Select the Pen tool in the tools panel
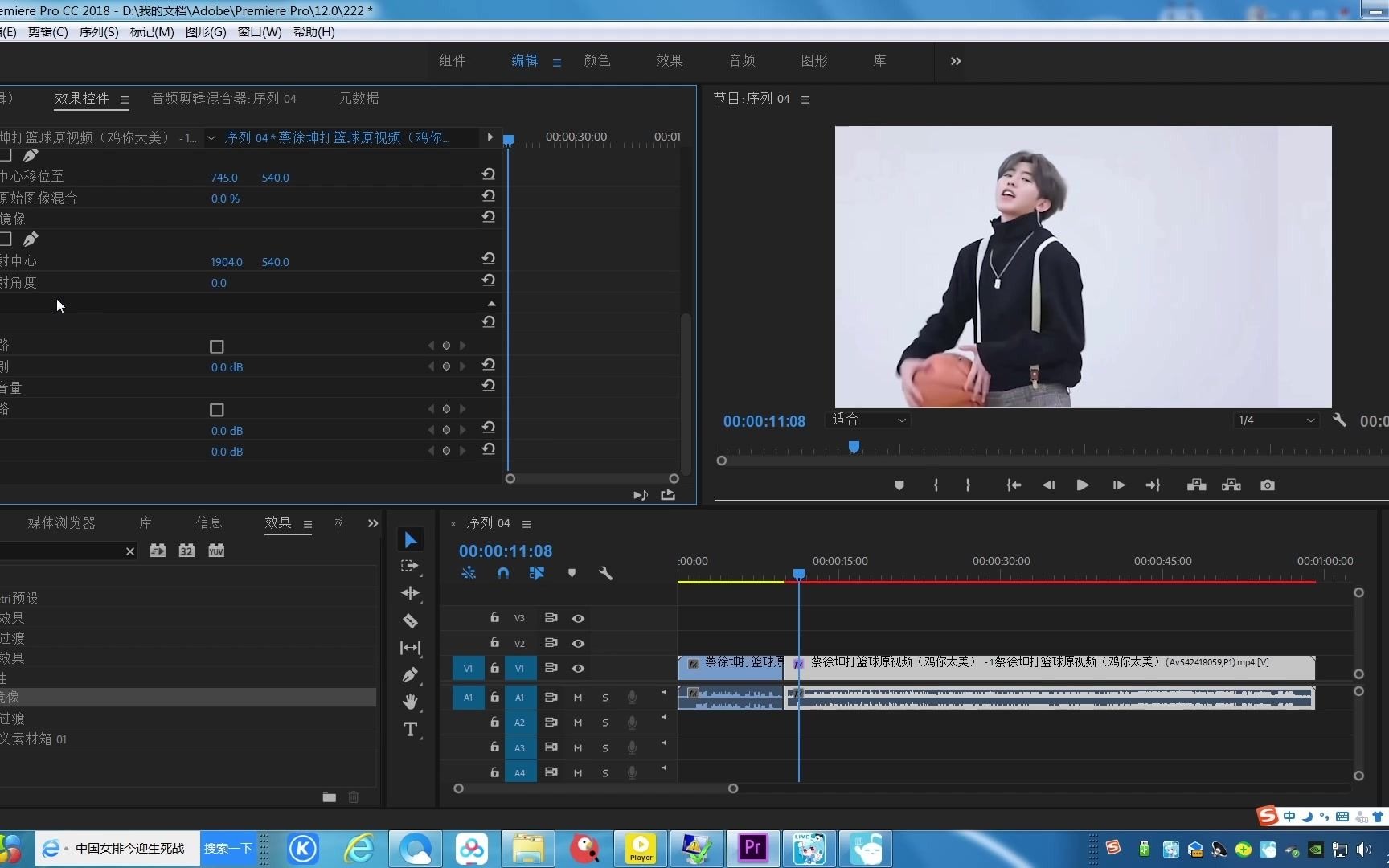This screenshot has height=868, width=1389. pos(410,675)
